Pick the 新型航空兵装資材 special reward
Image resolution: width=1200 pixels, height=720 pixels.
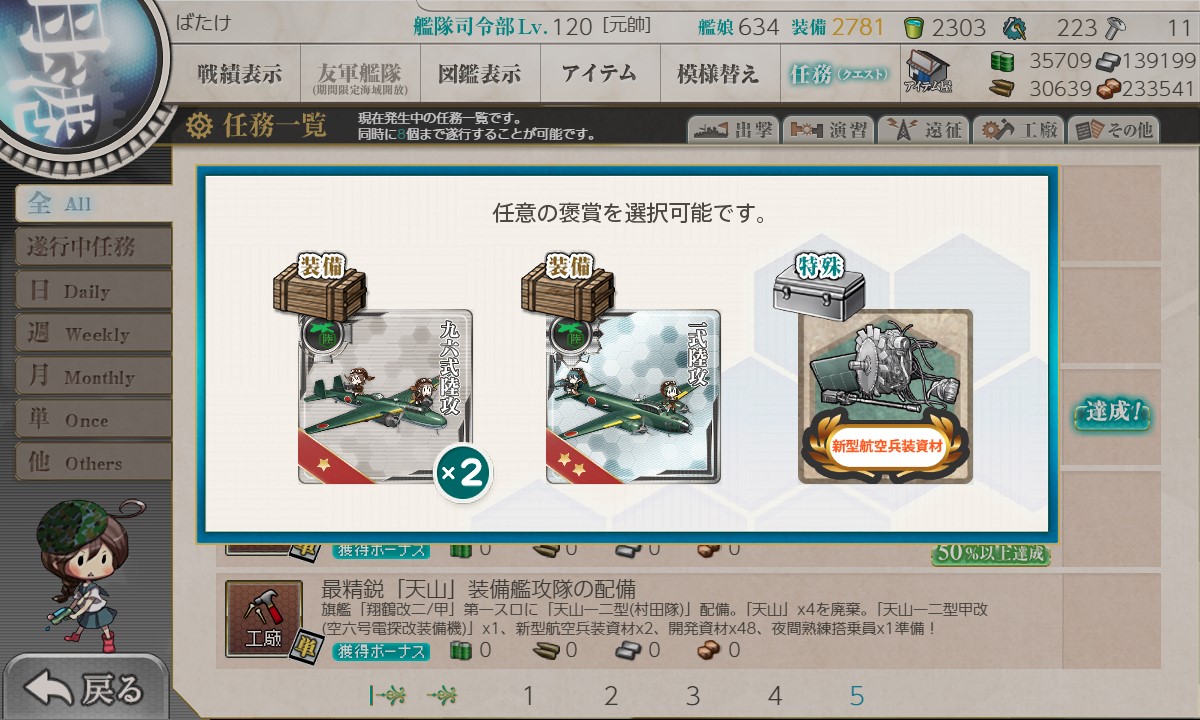(885, 397)
